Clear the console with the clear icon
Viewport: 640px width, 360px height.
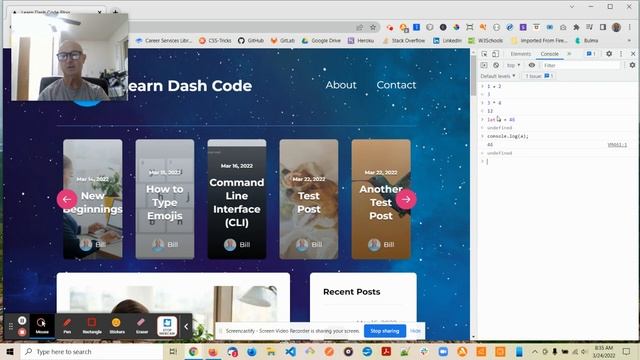(496, 65)
